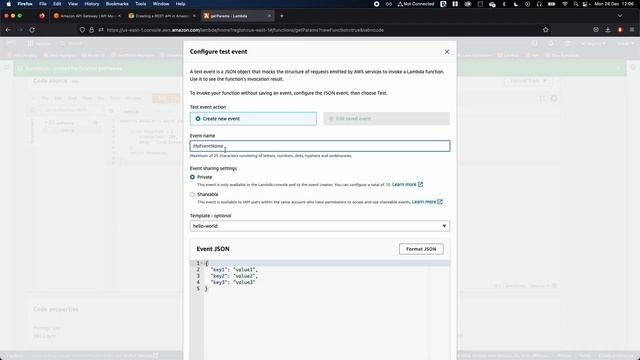Close the getParams Lambda tab
This screenshot has height=360, width=640.
(269, 16)
